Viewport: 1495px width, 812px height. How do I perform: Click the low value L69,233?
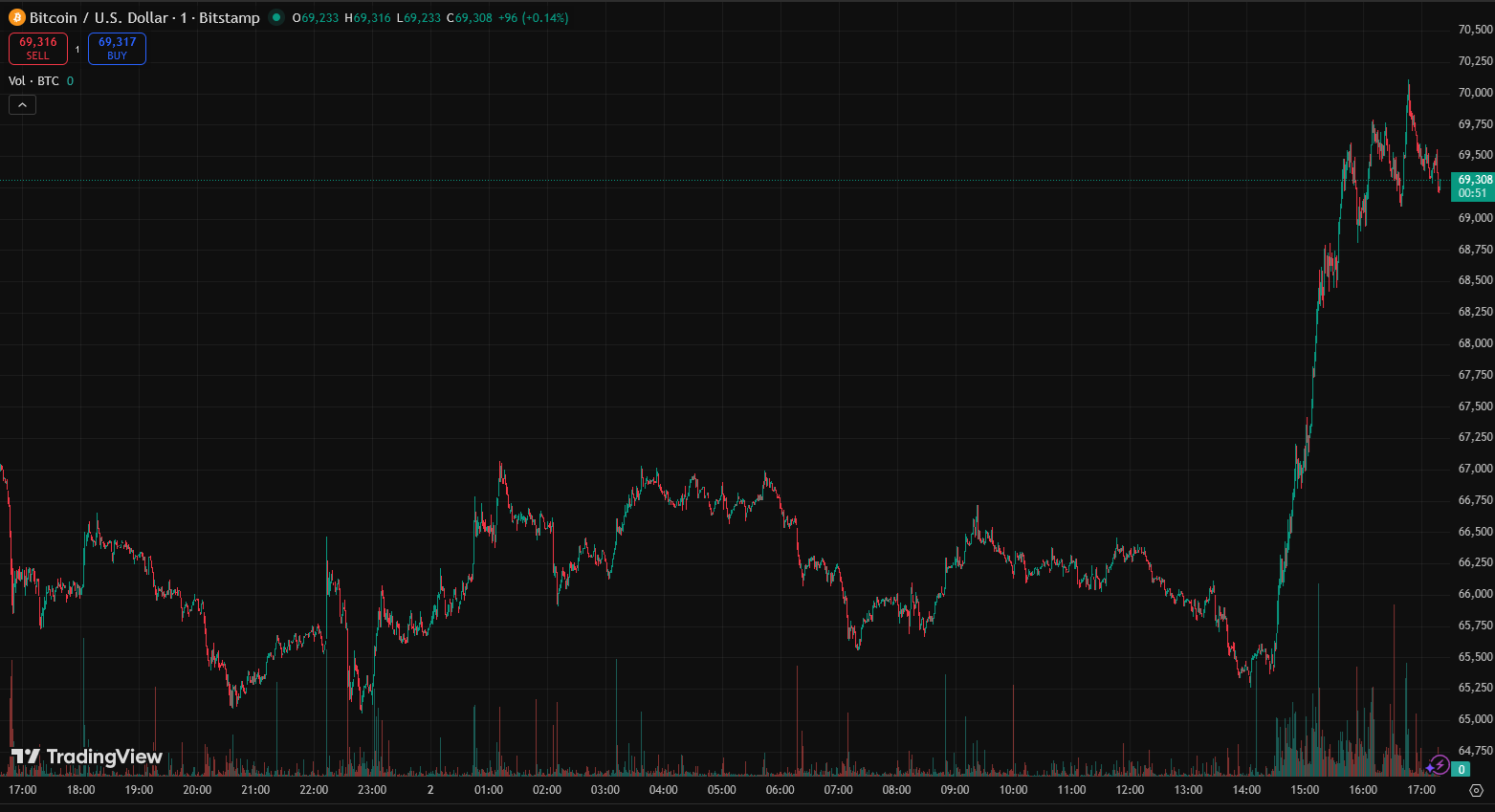pos(419,18)
